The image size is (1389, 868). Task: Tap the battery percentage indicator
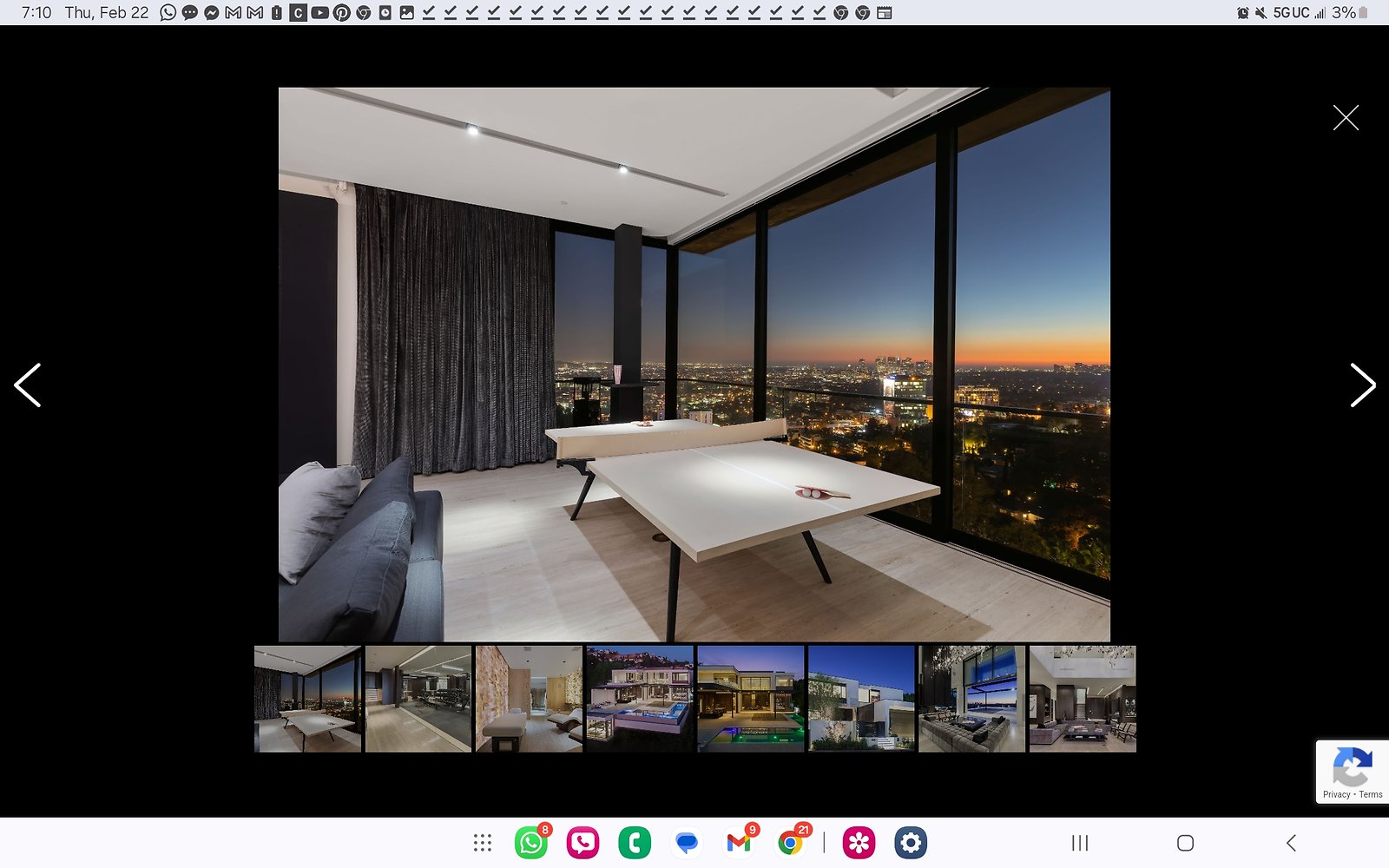[1344, 12]
